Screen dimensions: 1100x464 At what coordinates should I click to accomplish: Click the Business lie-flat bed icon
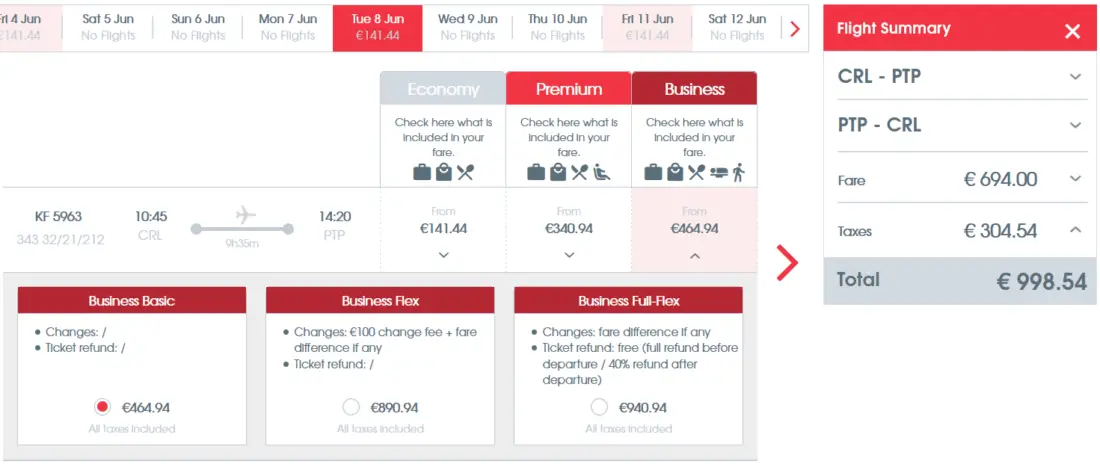click(x=717, y=172)
